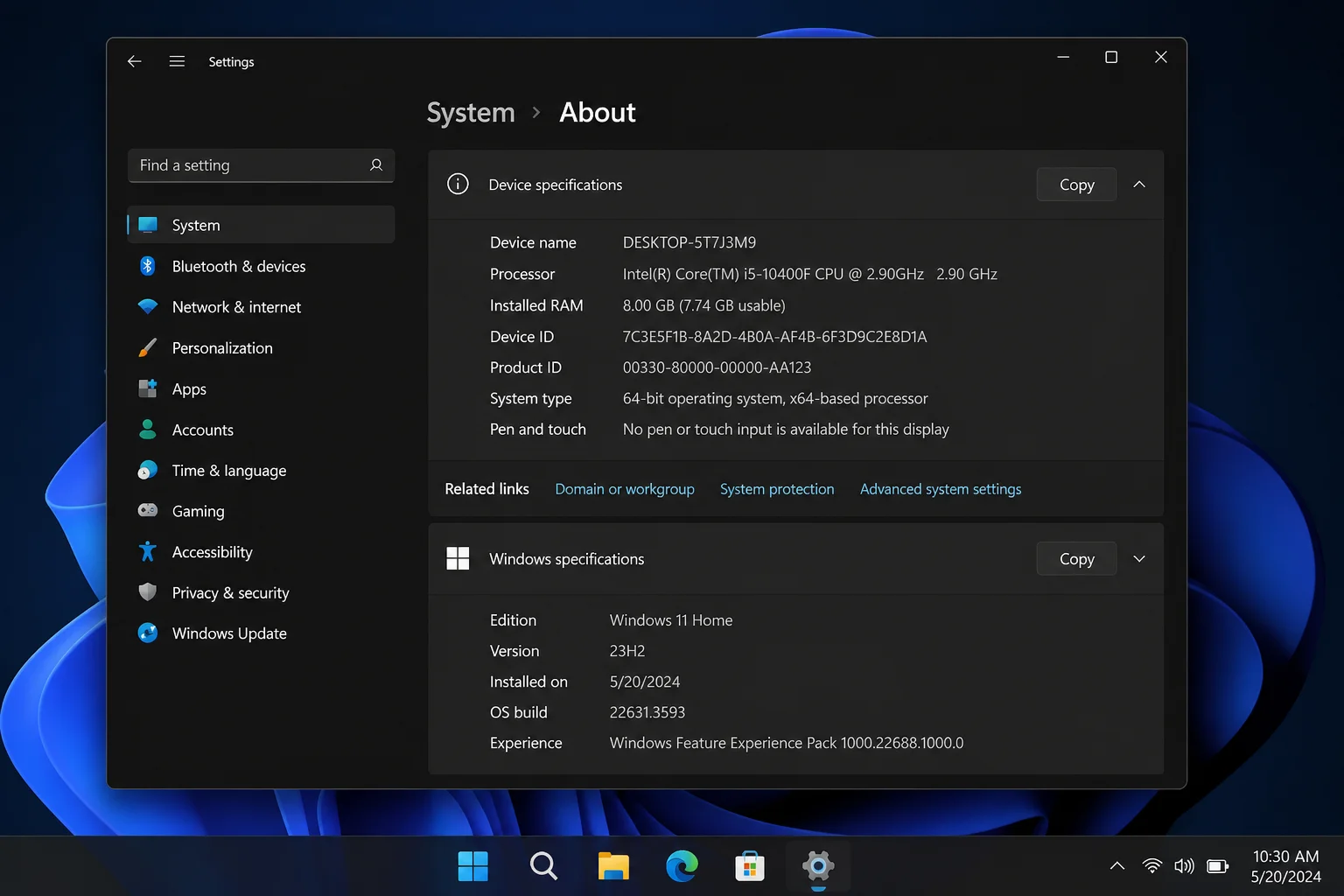Click the Windows Update sync icon

click(x=148, y=633)
